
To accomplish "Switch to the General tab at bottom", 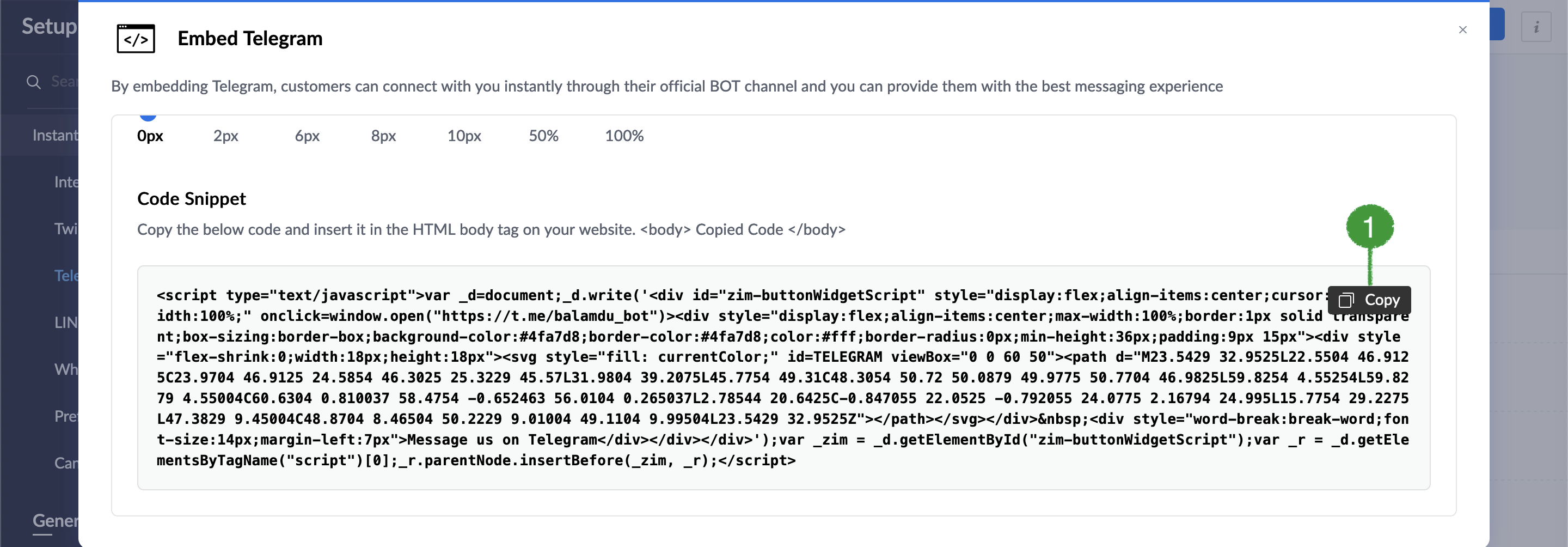I will (x=56, y=521).
